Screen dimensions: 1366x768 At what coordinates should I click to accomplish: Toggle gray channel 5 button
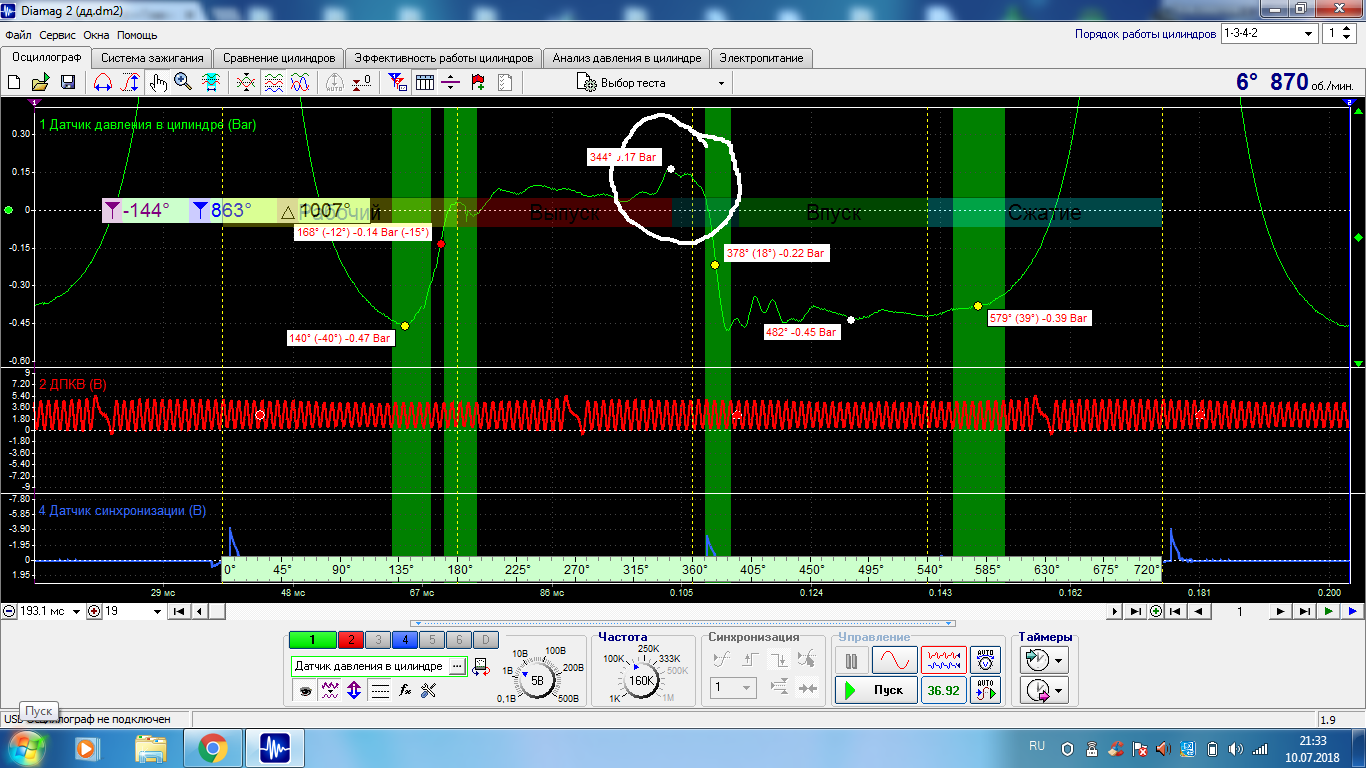[x=431, y=640]
